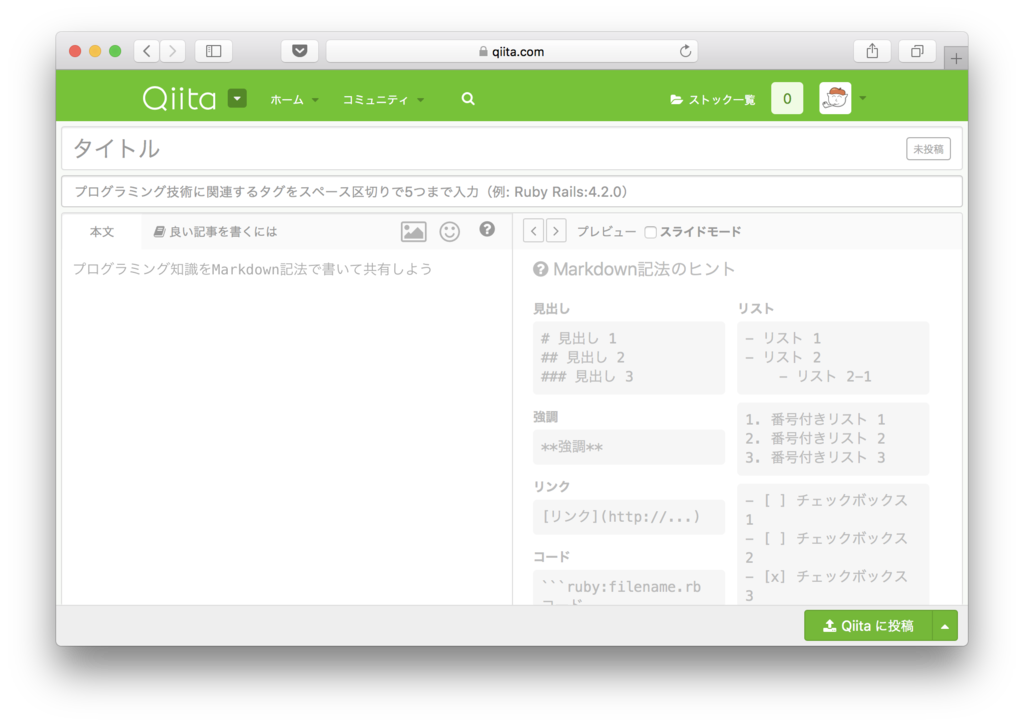Open the ホーム menu

294,99
